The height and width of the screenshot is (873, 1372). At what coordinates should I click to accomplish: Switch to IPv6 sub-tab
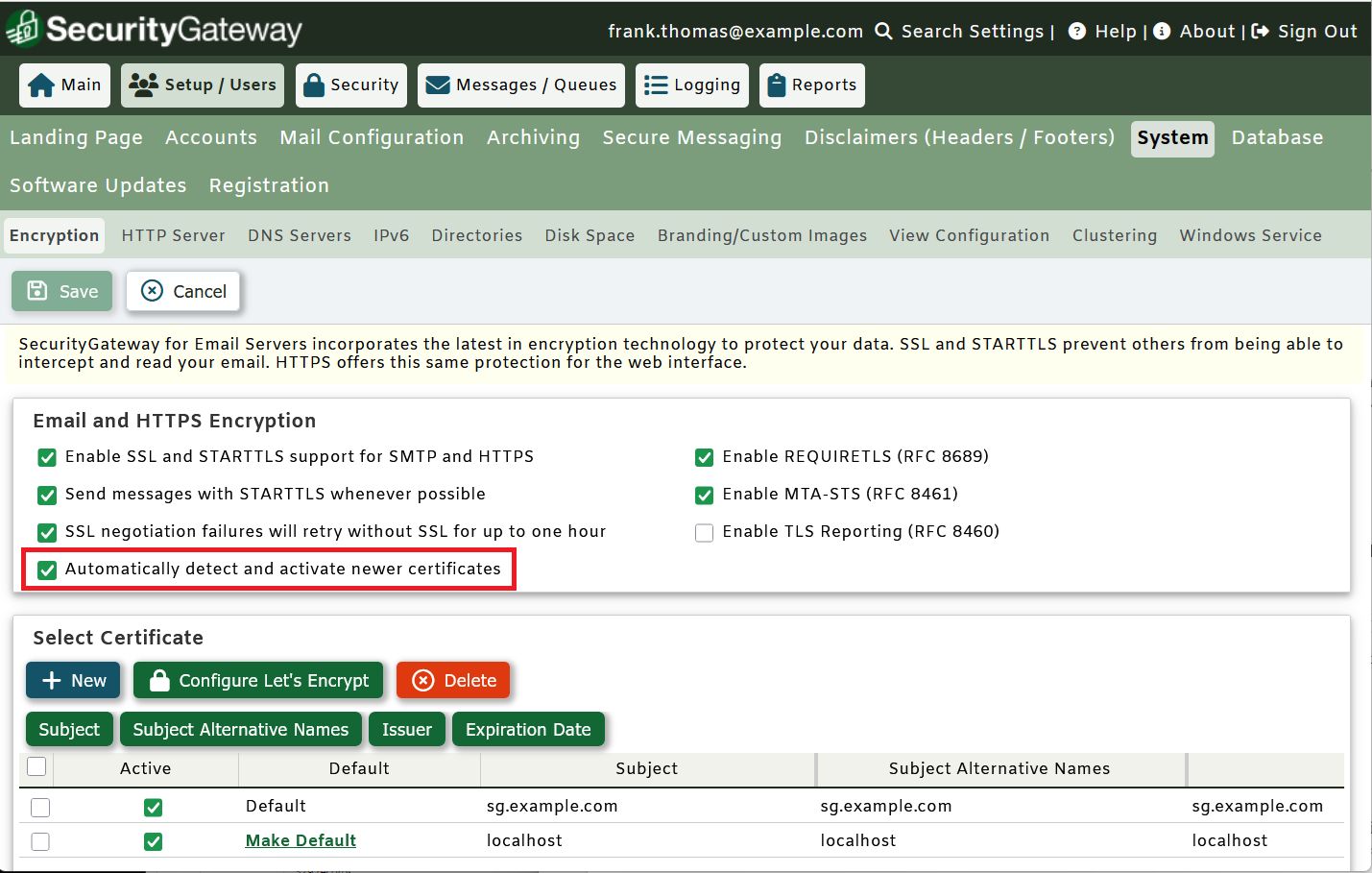(391, 236)
